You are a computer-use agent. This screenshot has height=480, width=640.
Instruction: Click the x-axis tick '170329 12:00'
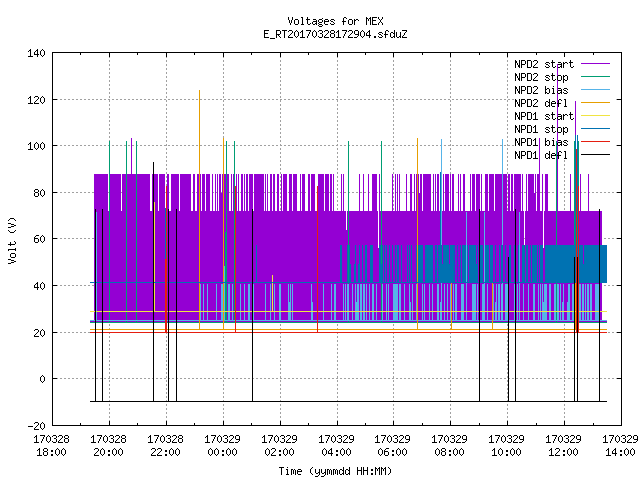(564, 446)
